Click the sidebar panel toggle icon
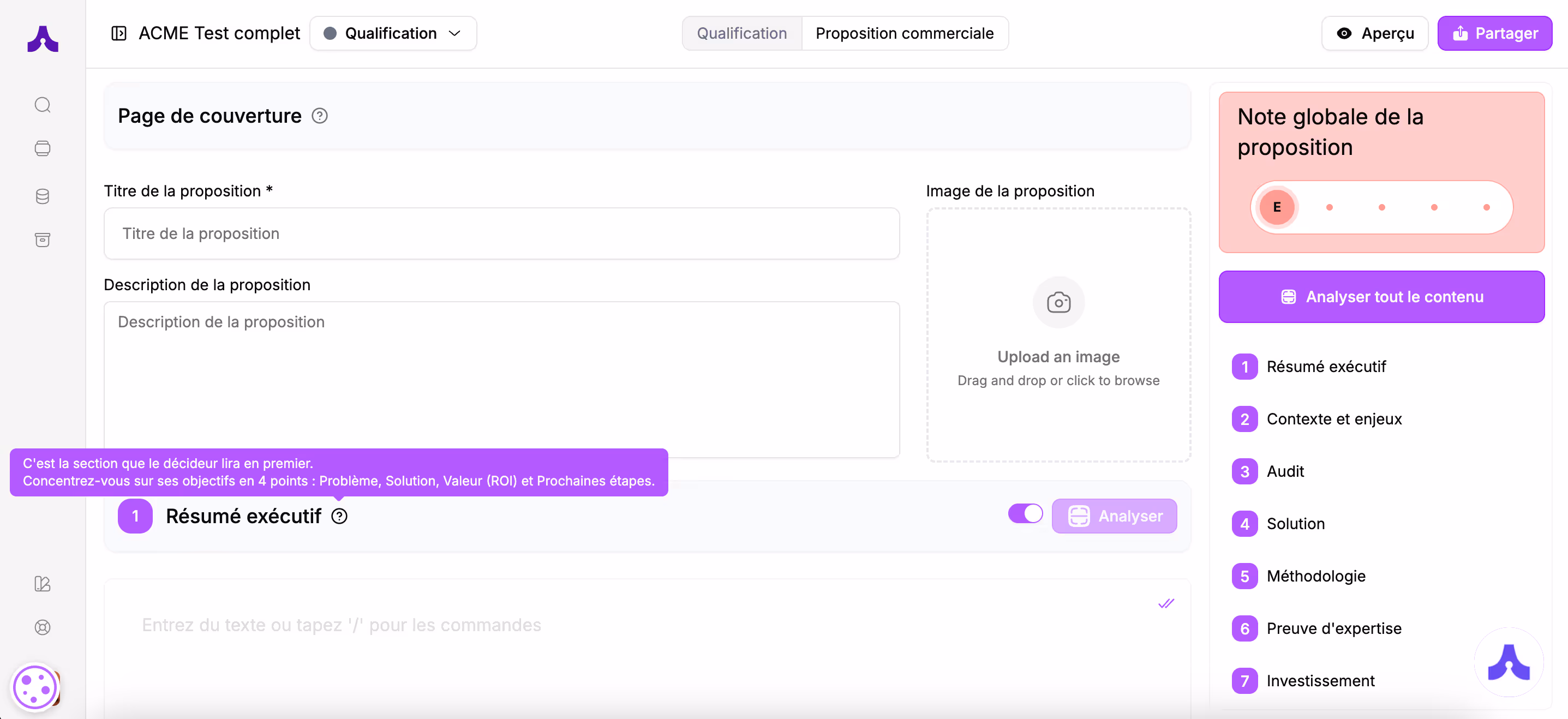 [x=119, y=33]
